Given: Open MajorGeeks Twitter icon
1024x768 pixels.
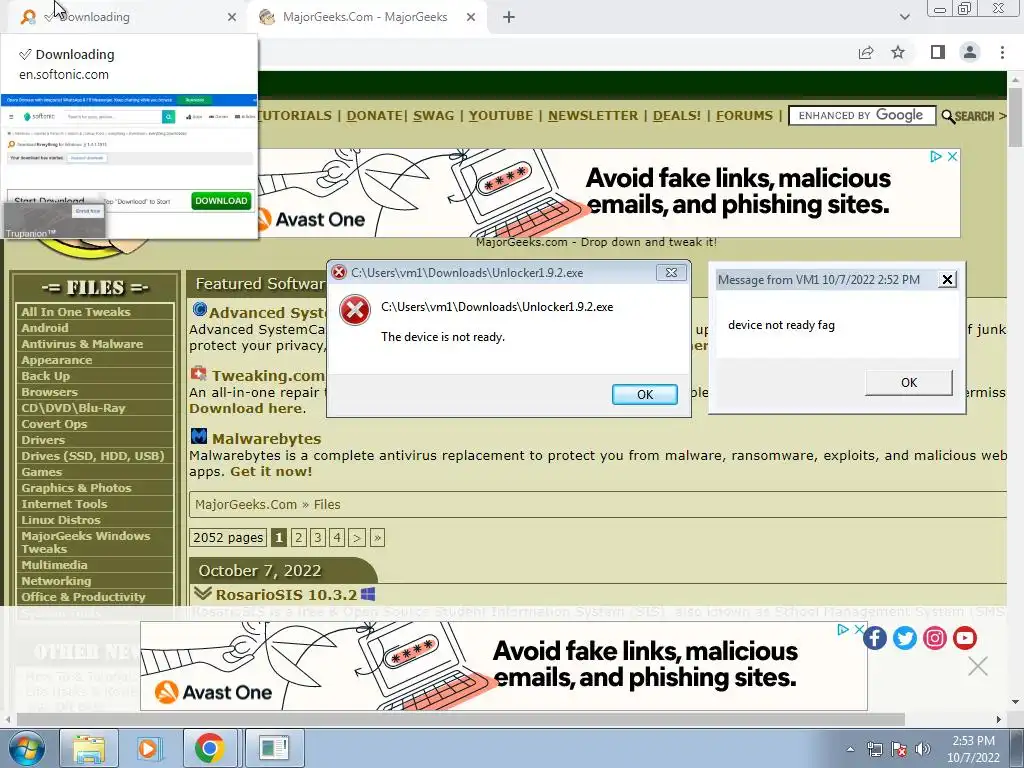Looking at the screenshot, I should (x=904, y=638).
